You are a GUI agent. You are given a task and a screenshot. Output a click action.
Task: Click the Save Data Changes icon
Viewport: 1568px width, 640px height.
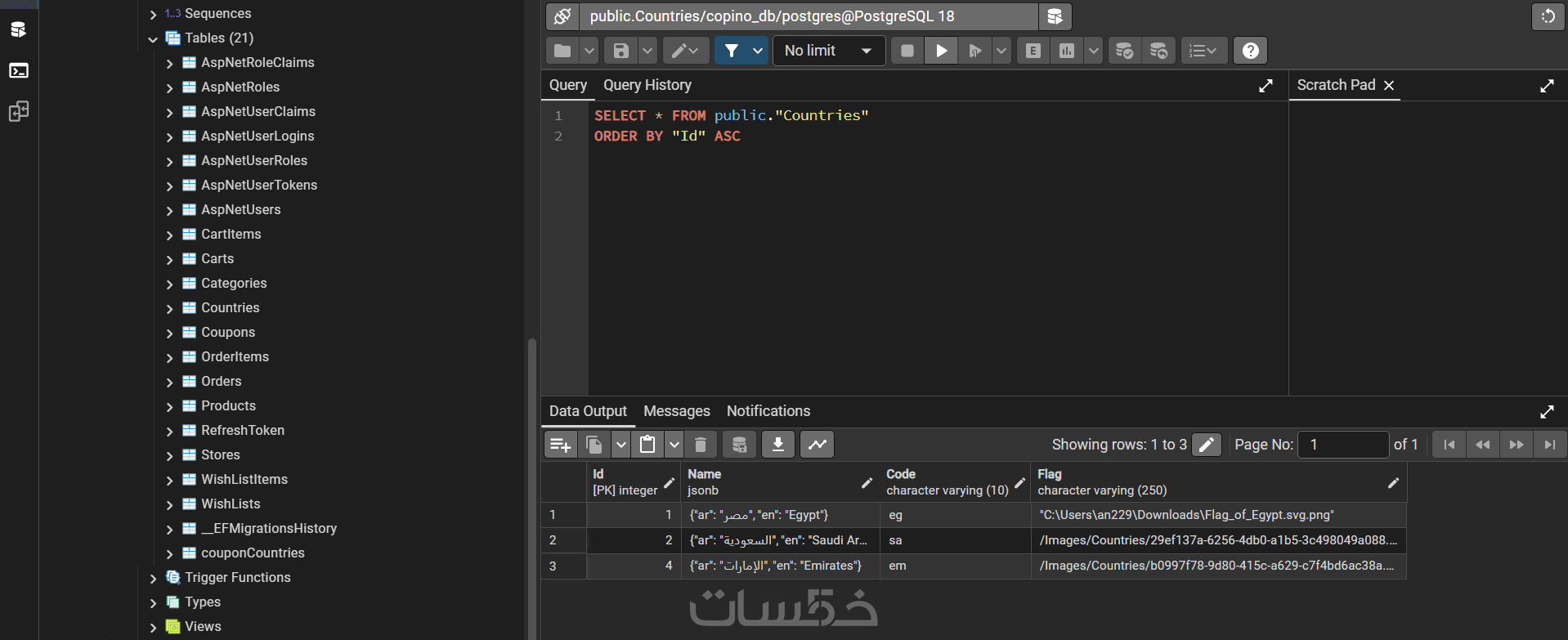(x=739, y=445)
